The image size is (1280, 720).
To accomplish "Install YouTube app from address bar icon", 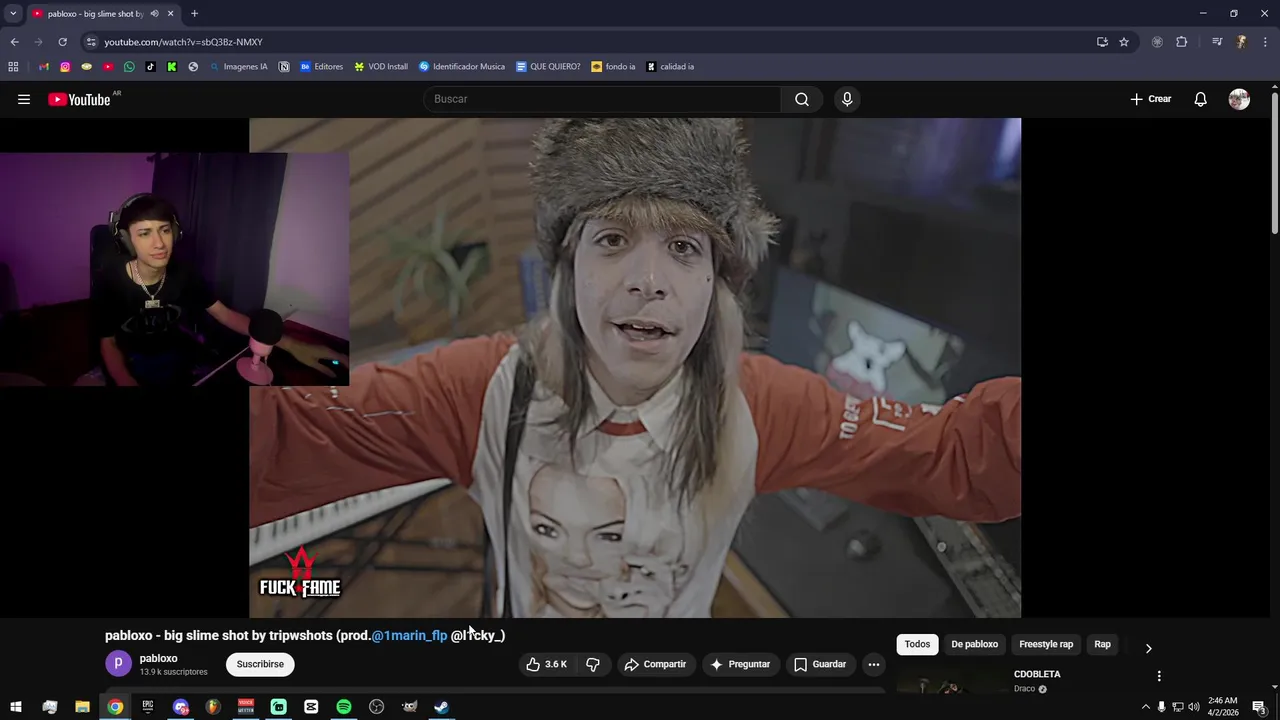I will [1102, 42].
